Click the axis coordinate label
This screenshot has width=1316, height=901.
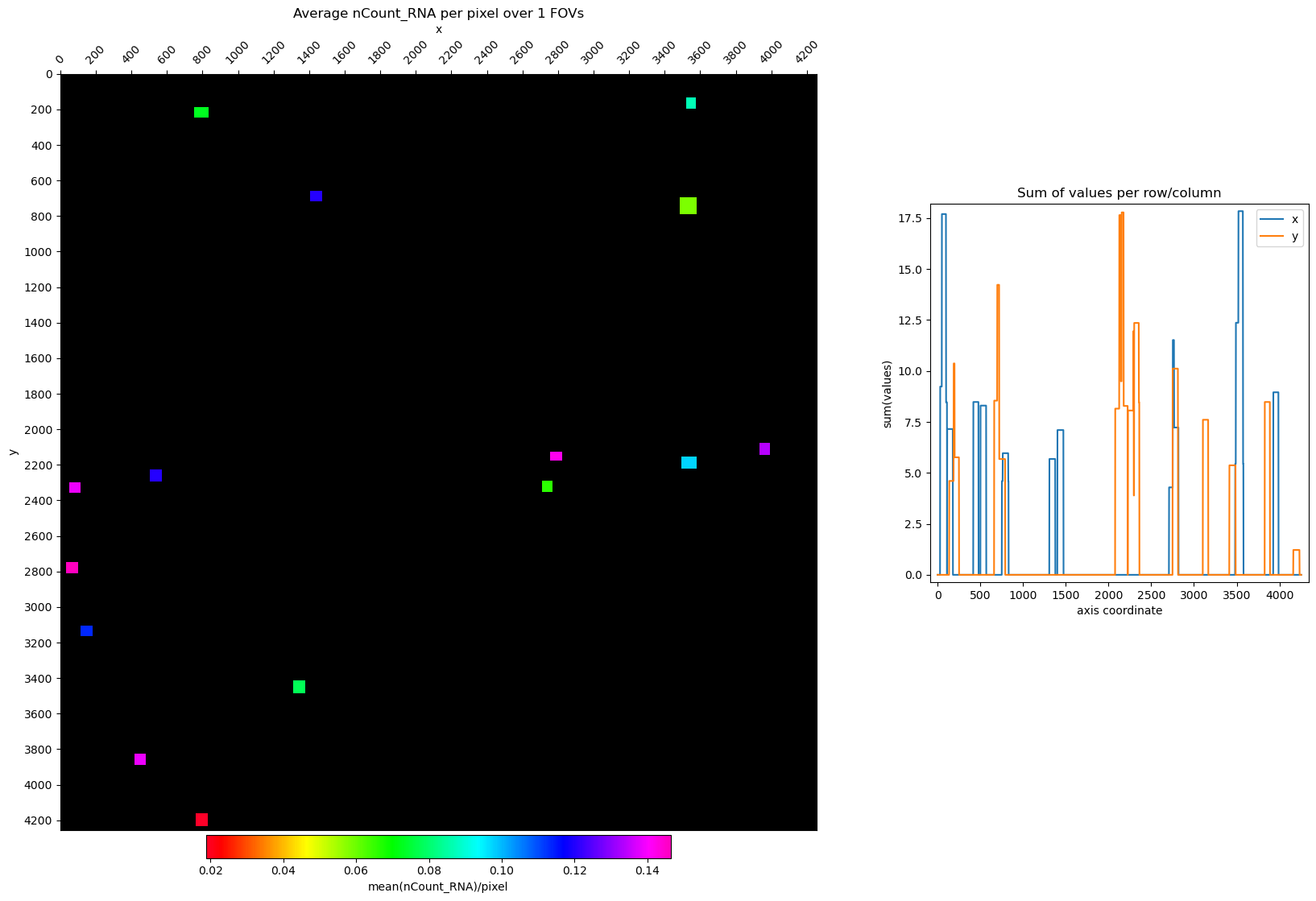pyautogui.click(x=1119, y=610)
